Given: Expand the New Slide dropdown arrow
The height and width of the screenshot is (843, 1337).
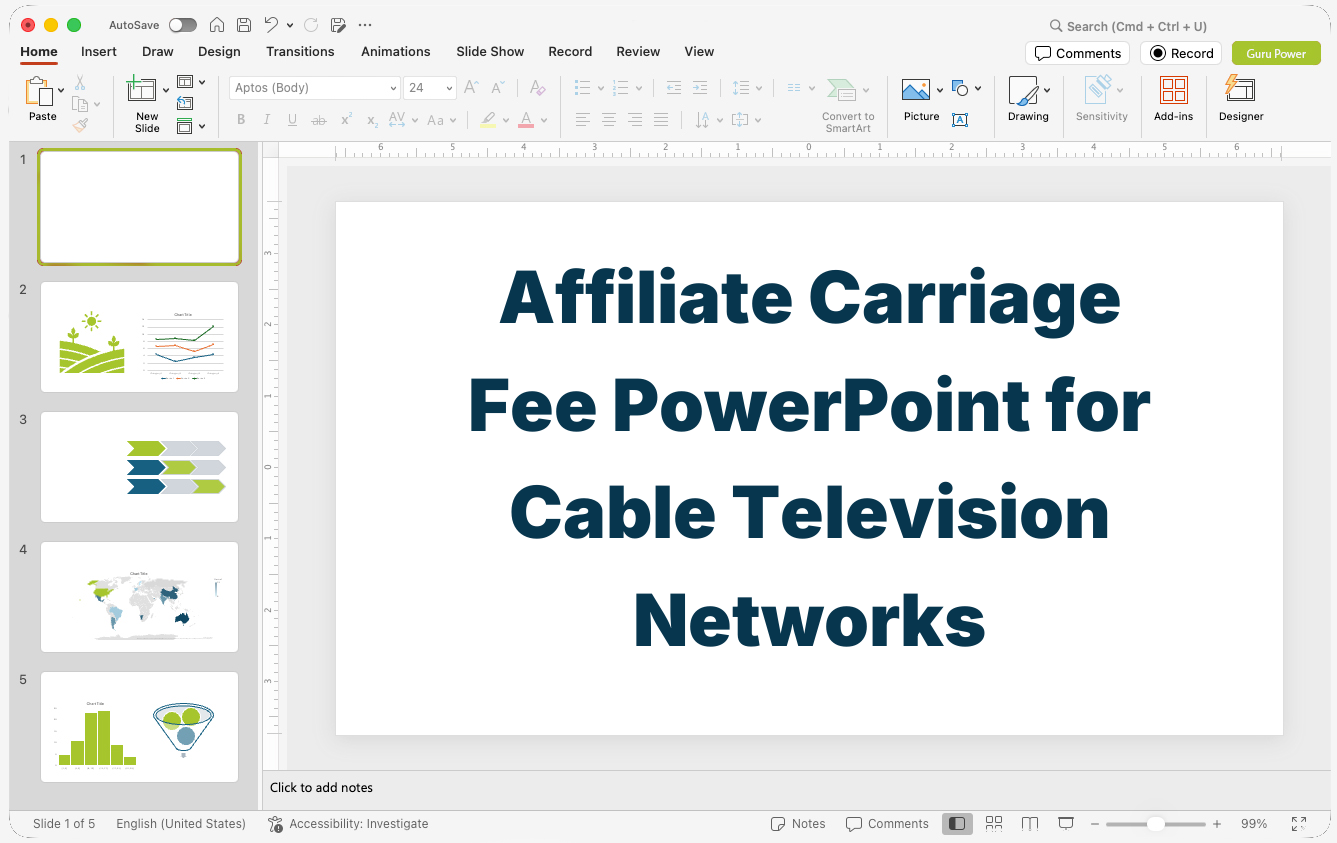Looking at the screenshot, I should [166, 91].
